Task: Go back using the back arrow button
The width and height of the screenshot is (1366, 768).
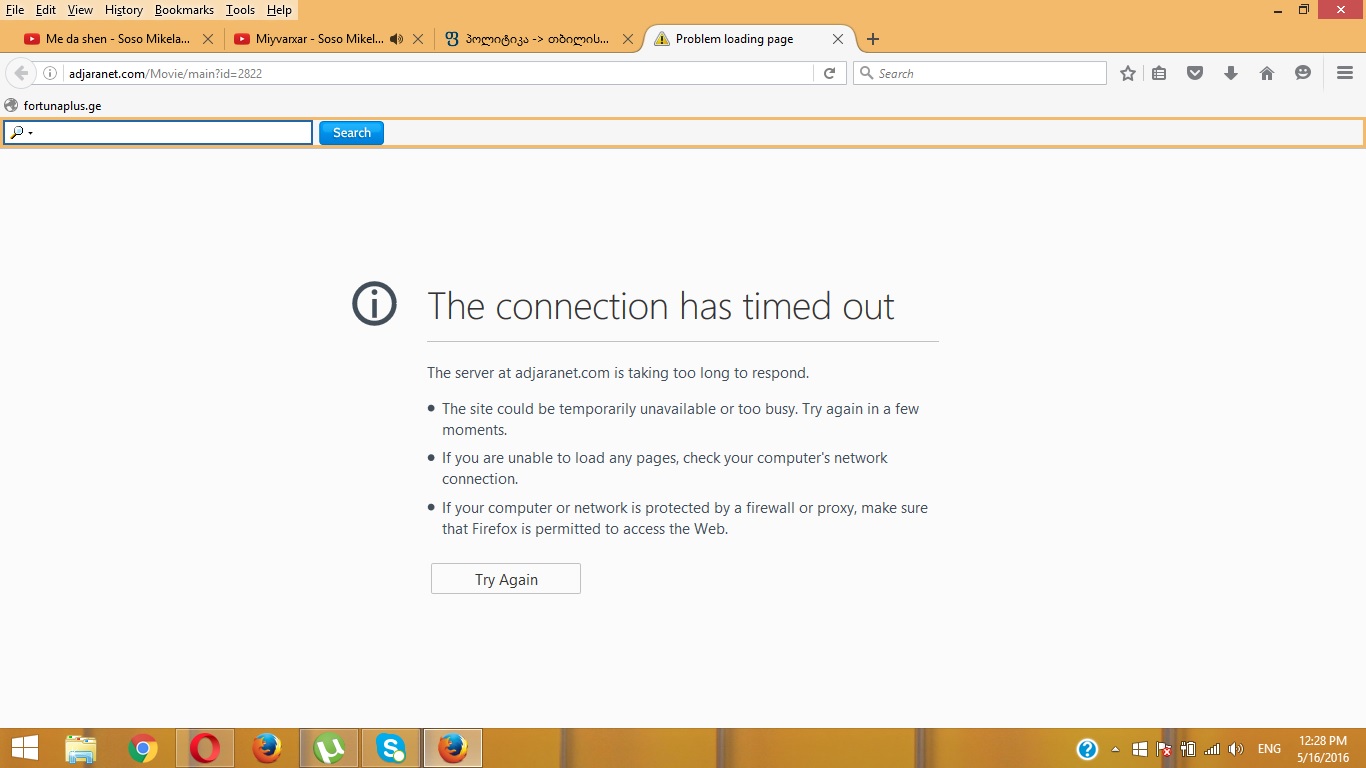Action: [20, 73]
